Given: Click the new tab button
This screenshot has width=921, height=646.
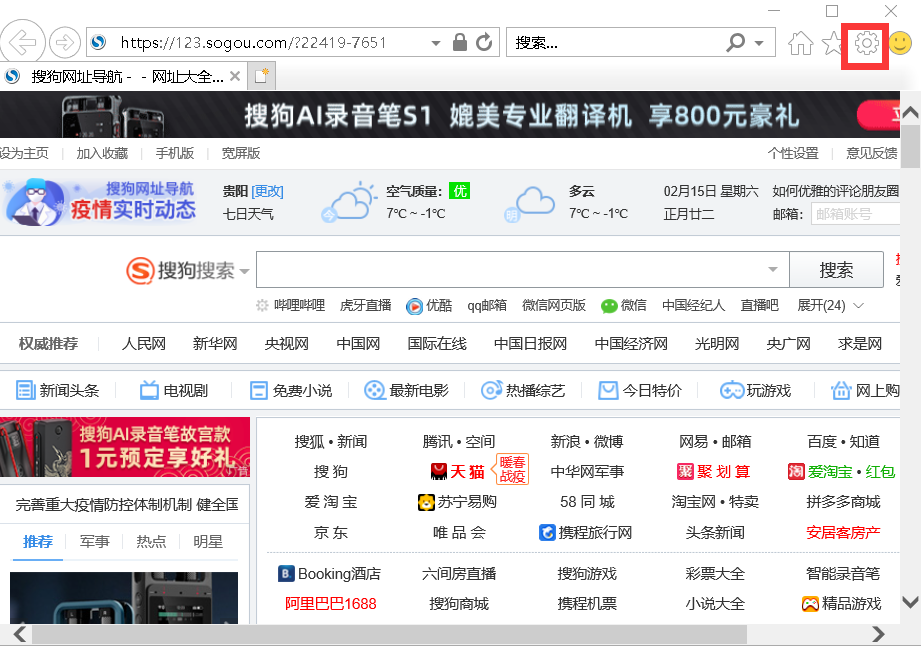Looking at the screenshot, I should (262, 76).
